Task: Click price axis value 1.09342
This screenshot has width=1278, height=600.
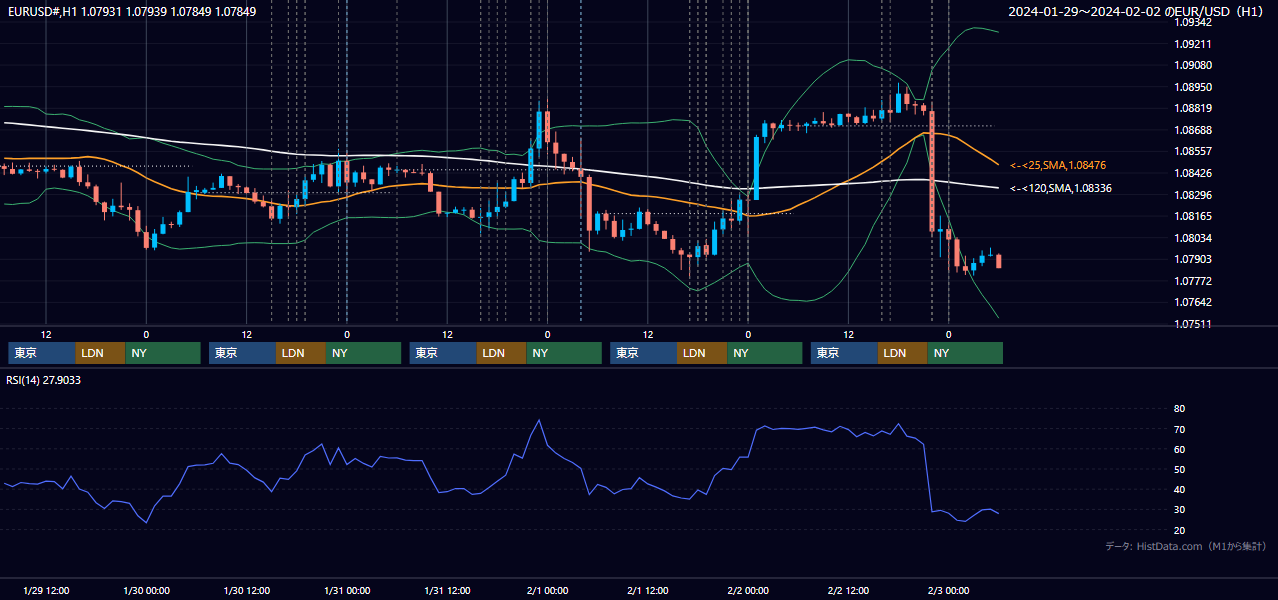Action: (x=1193, y=22)
